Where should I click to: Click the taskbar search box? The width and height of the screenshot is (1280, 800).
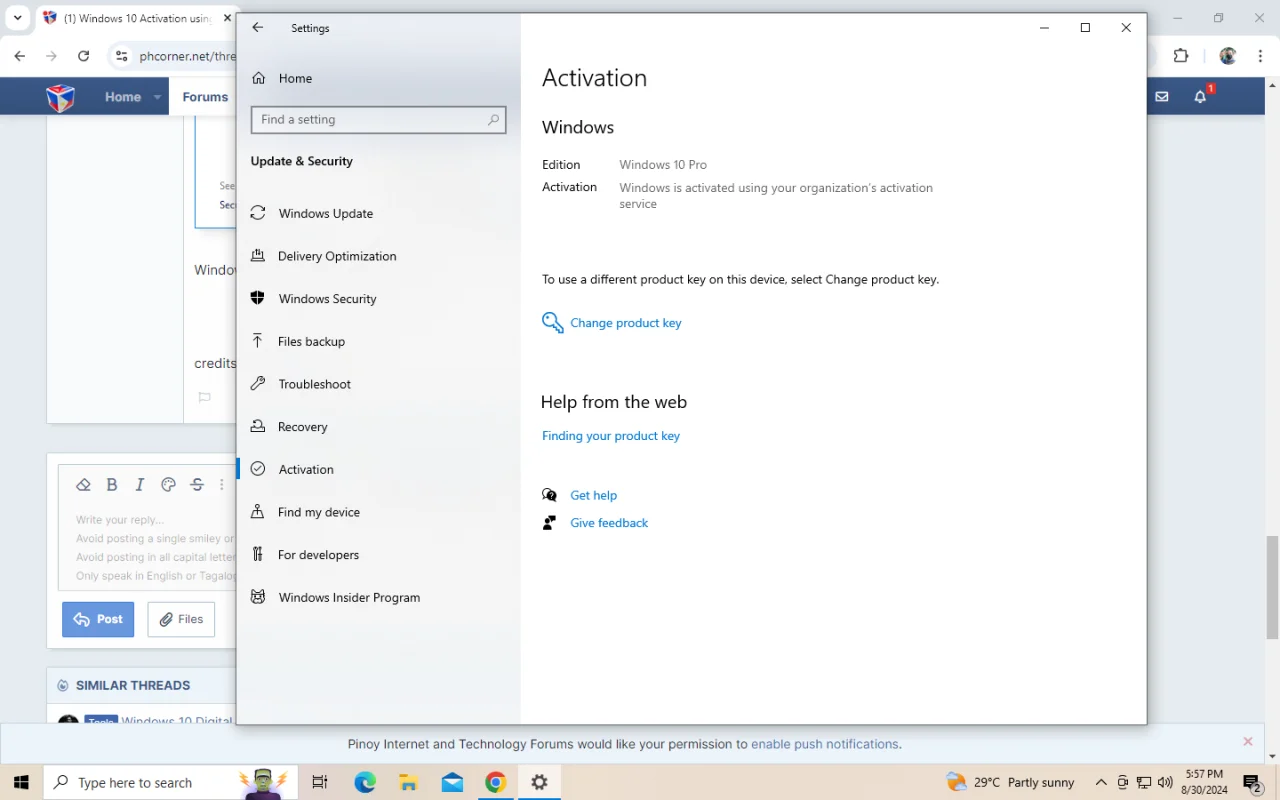(x=168, y=782)
